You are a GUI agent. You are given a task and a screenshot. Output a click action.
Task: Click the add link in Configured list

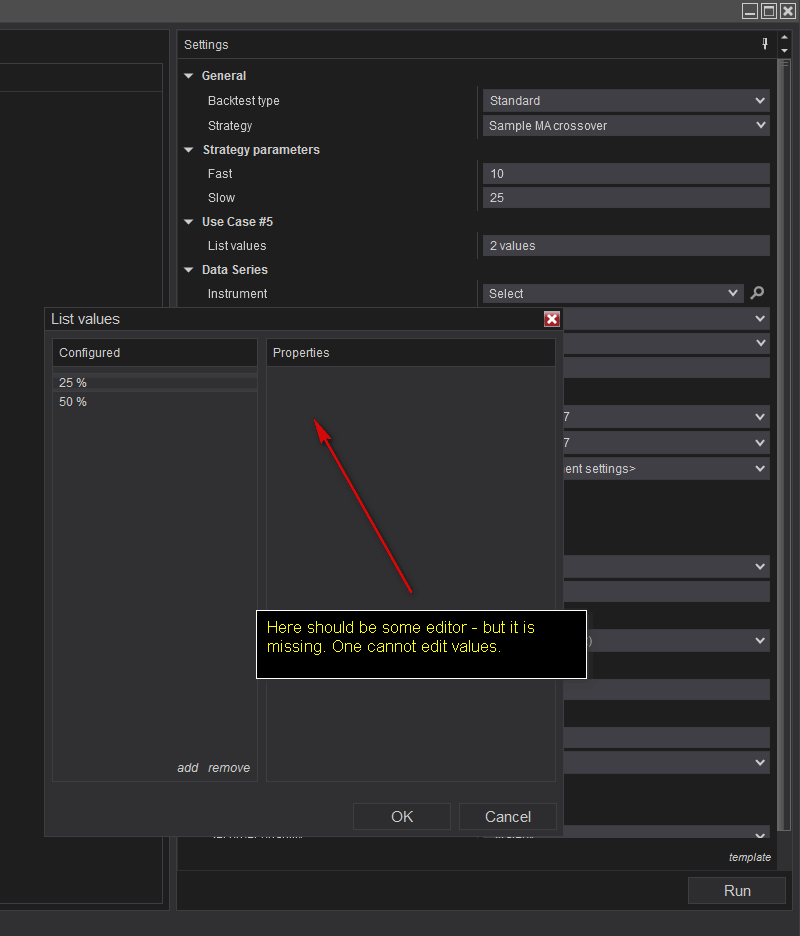point(187,768)
